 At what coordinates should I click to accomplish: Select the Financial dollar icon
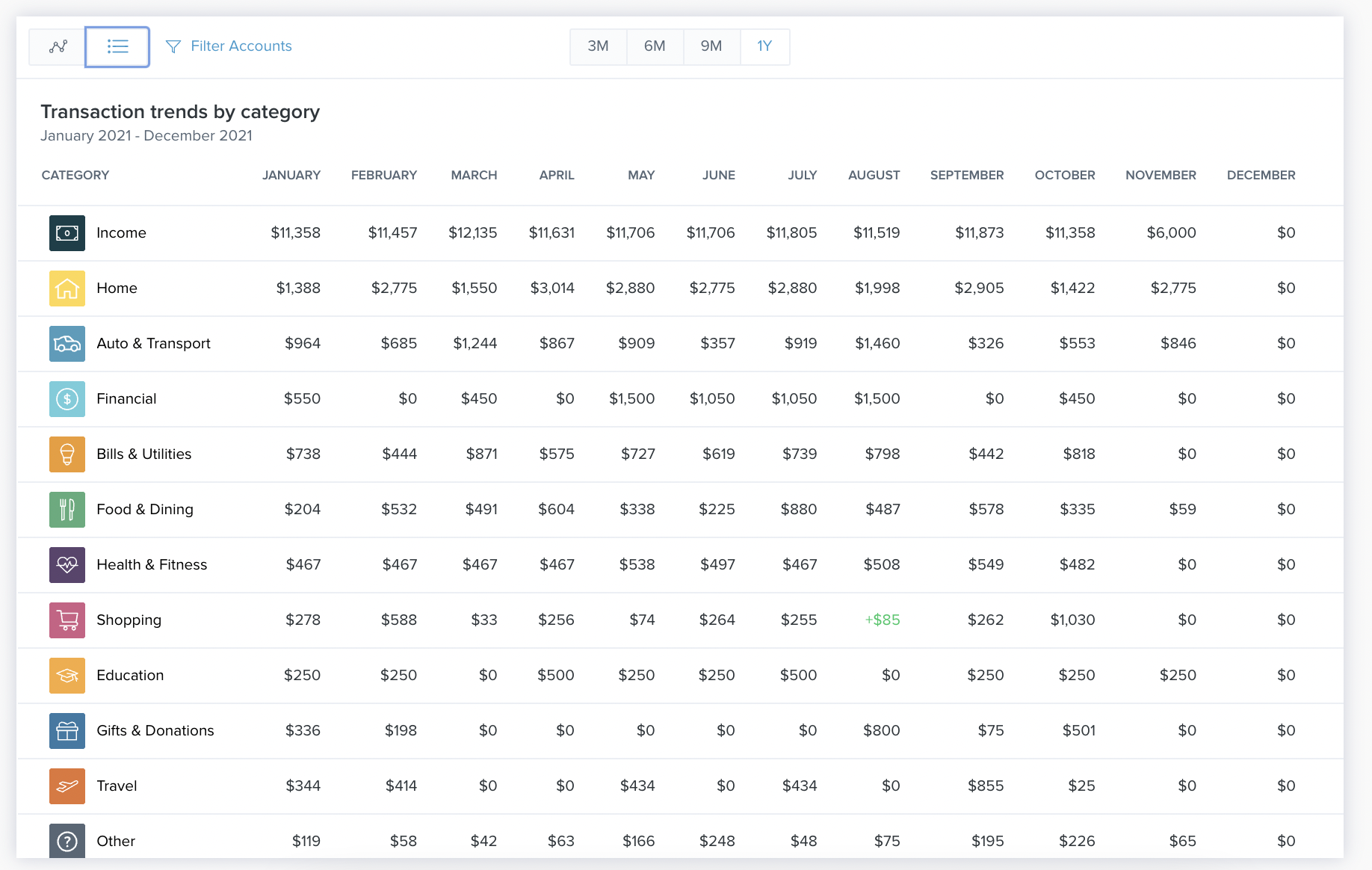point(67,398)
